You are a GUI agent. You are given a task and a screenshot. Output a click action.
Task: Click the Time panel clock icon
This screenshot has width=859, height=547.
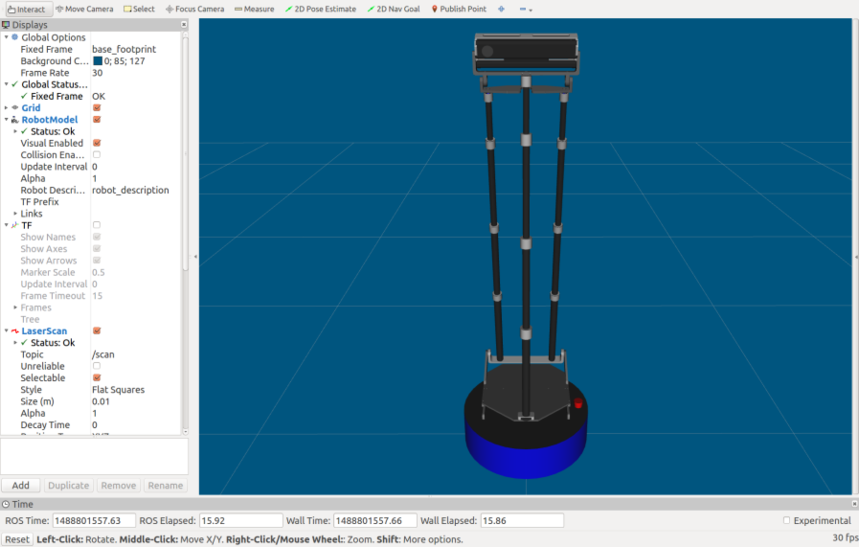tap(6, 504)
